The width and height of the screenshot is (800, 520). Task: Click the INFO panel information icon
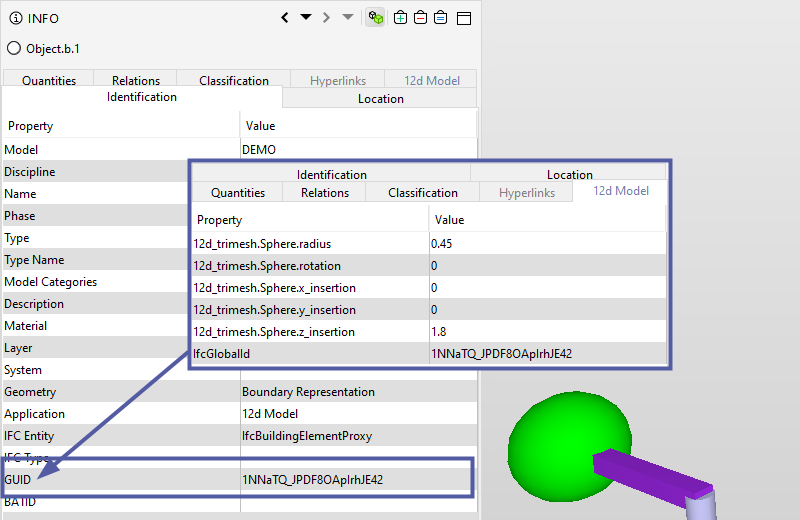coord(15,18)
